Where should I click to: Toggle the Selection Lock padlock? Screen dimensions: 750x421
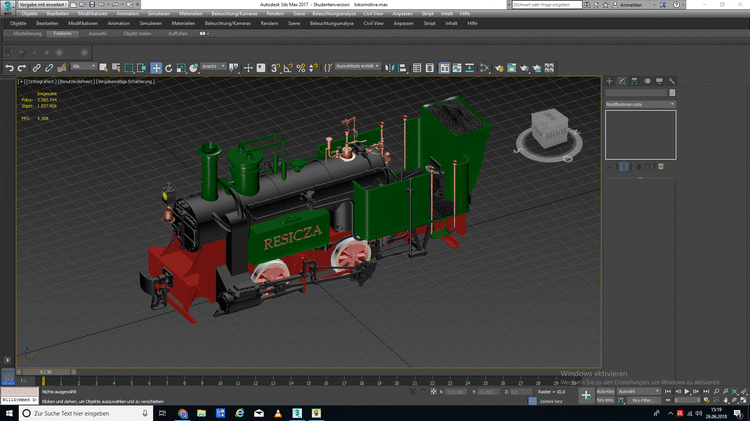click(x=423, y=392)
